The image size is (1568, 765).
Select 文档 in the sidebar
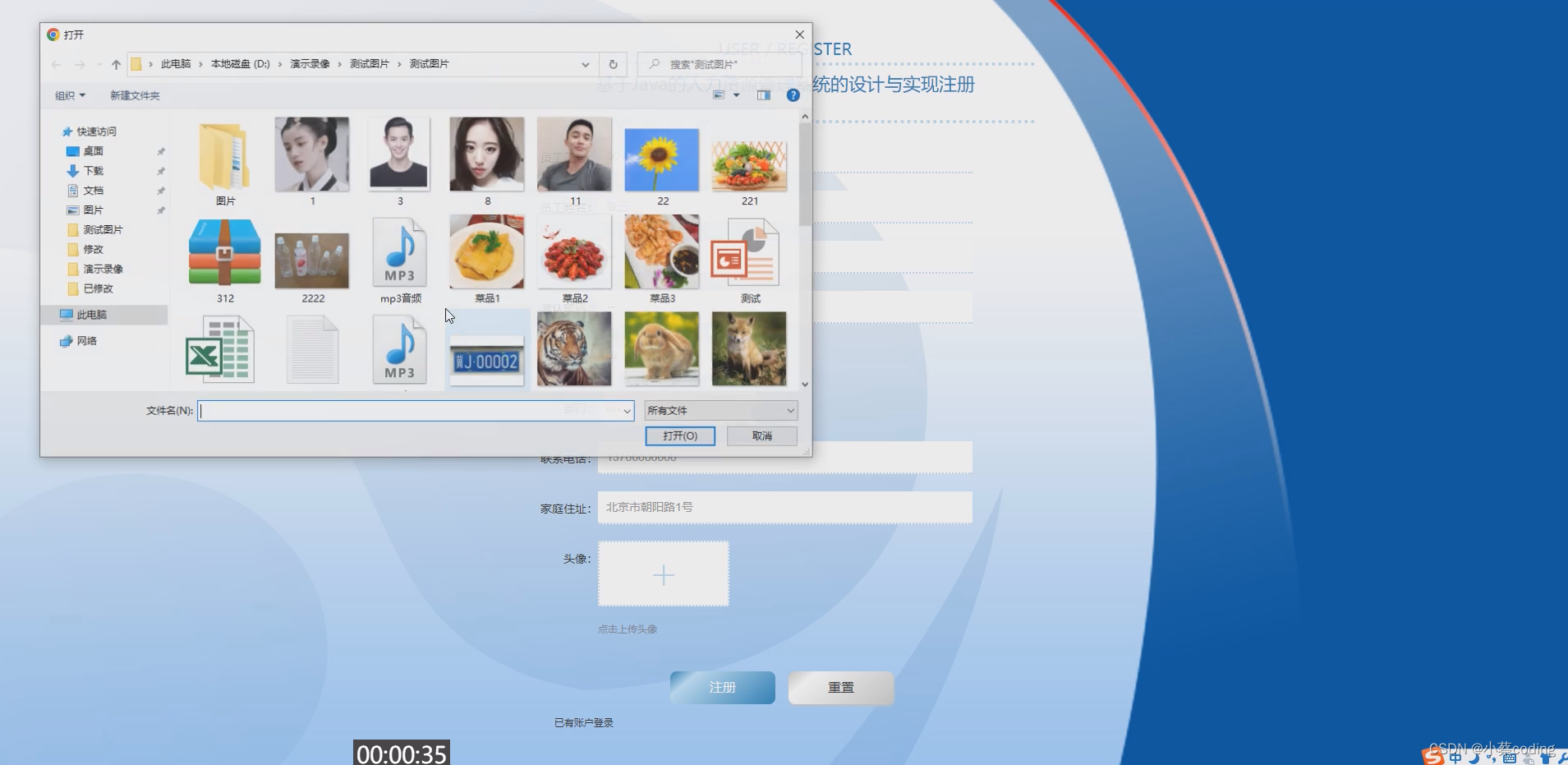click(93, 191)
